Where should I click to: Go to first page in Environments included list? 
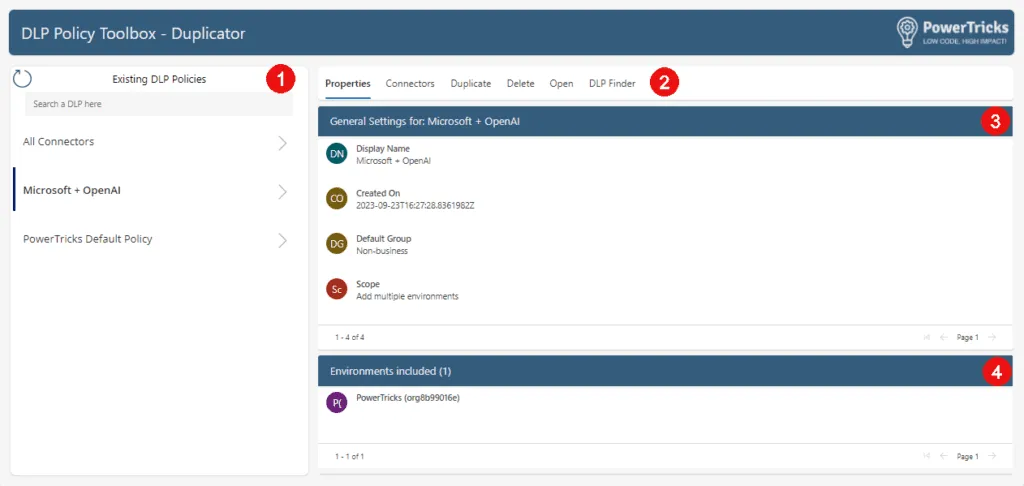coord(926,456)
